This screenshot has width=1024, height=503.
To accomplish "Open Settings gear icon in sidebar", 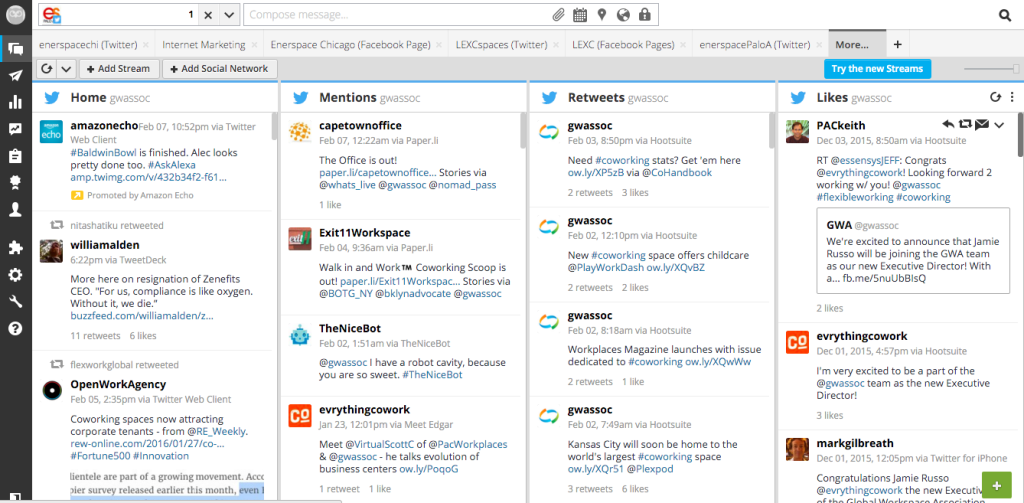I will (16, 275).
